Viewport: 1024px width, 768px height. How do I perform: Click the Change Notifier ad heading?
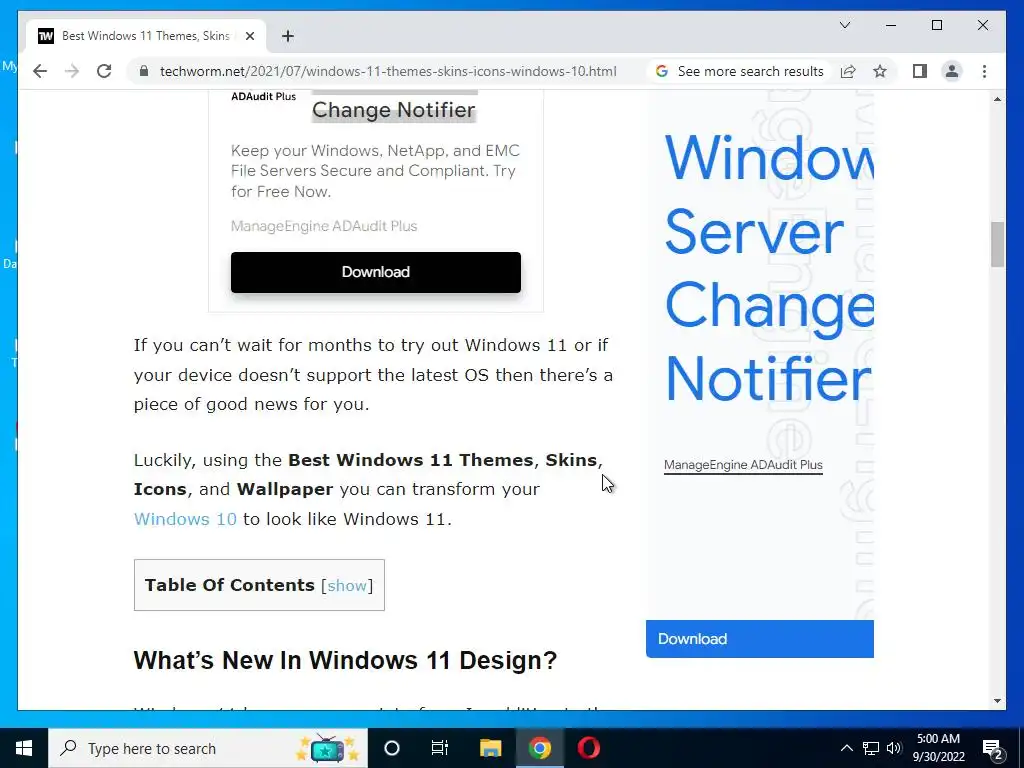pyautogui.click(x=394, y=110)
